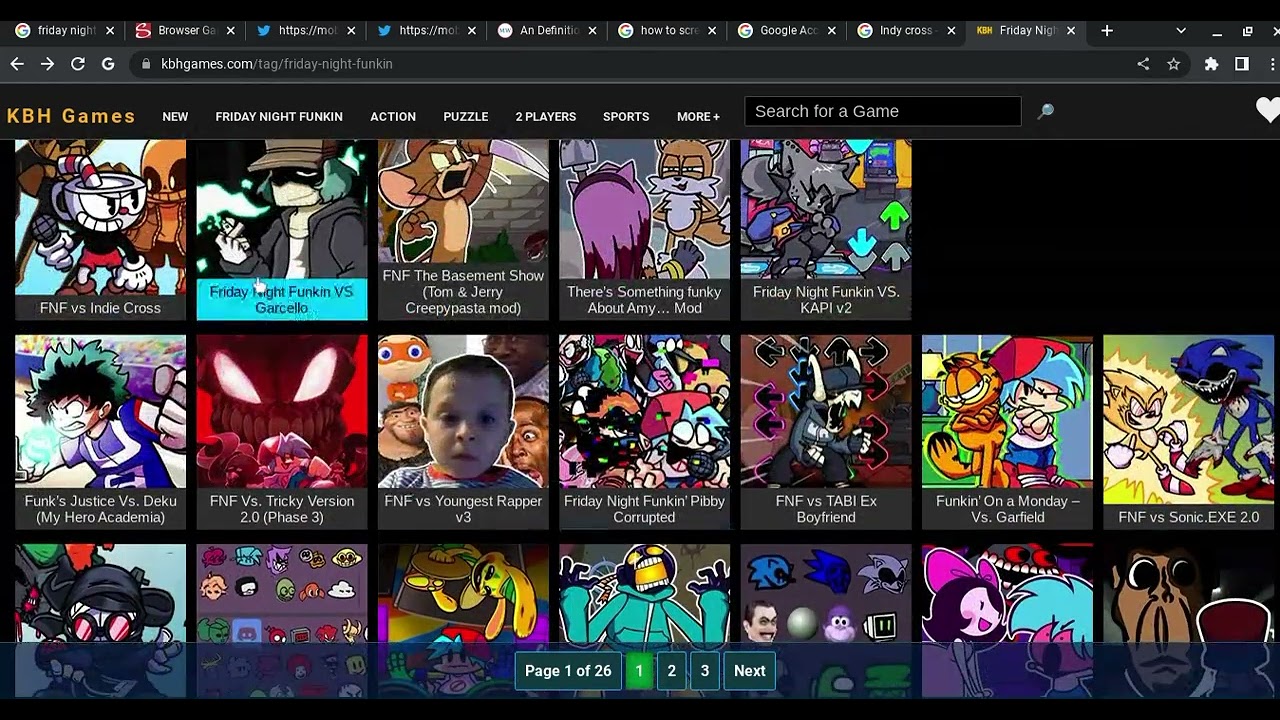Expand the MORE+ navigation menu
The width and height of the screenshot is (1280, 720).
click(698, 116)
